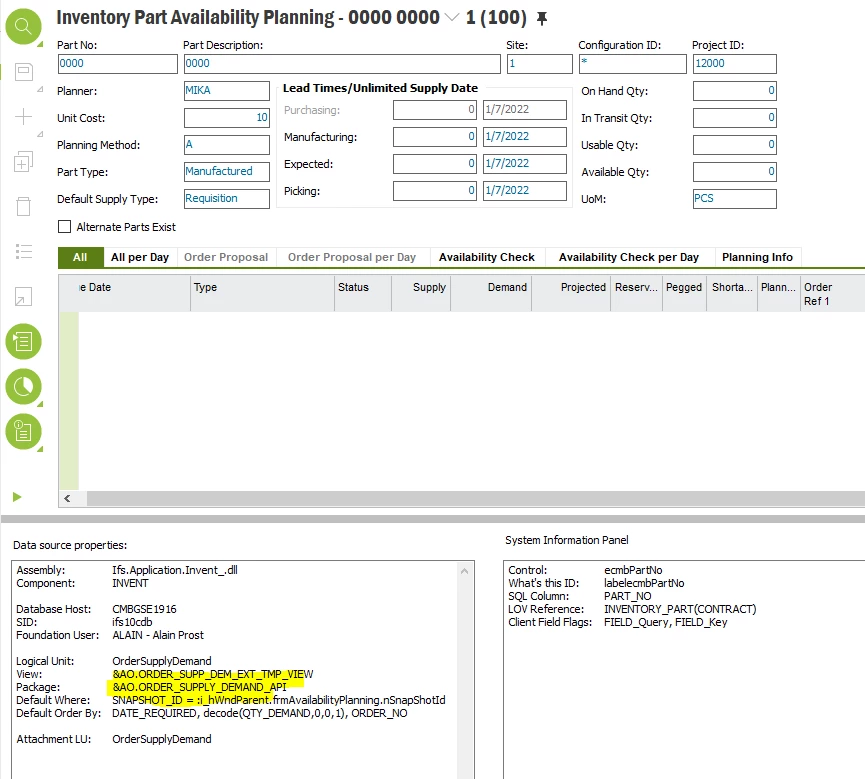Click inside the Planner field showing MIKA
Screen dimensions: 865x779
click(227, 90)
